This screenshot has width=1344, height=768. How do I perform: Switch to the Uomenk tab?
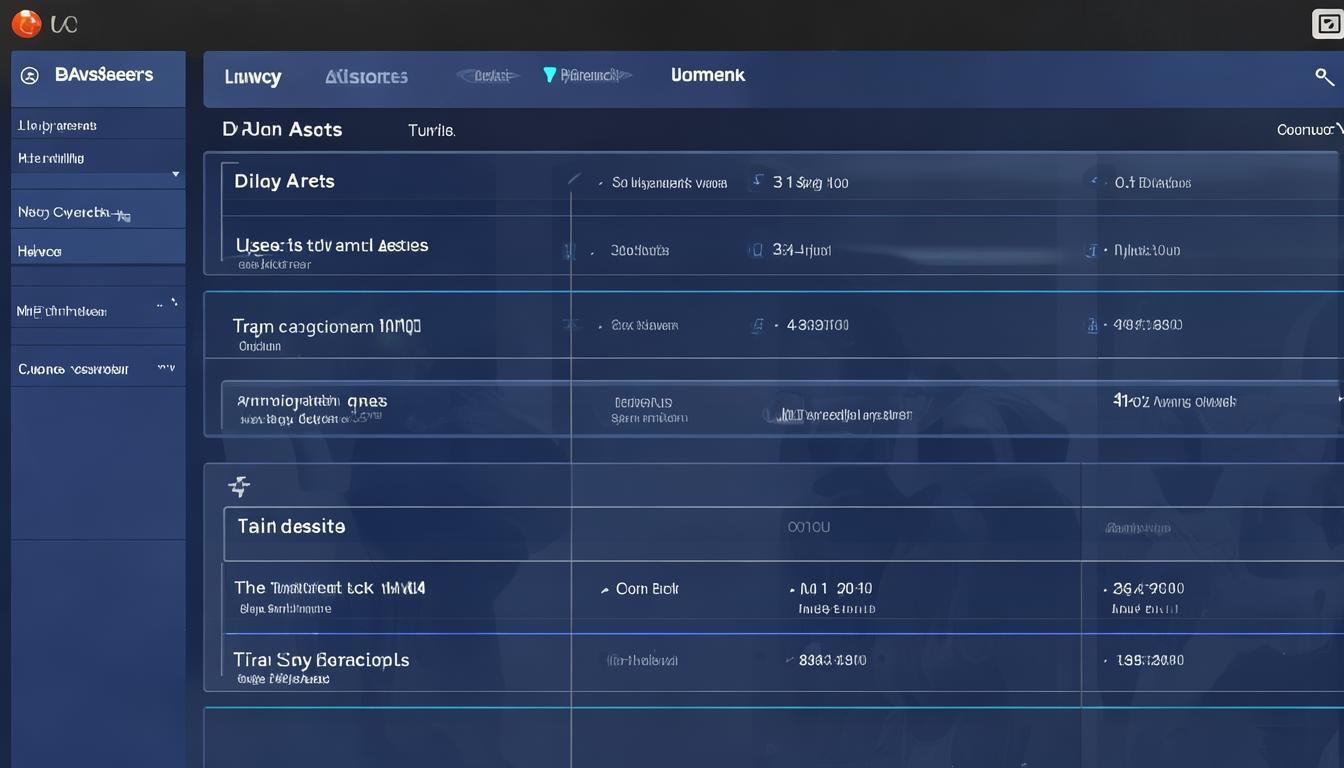point(708,75)
